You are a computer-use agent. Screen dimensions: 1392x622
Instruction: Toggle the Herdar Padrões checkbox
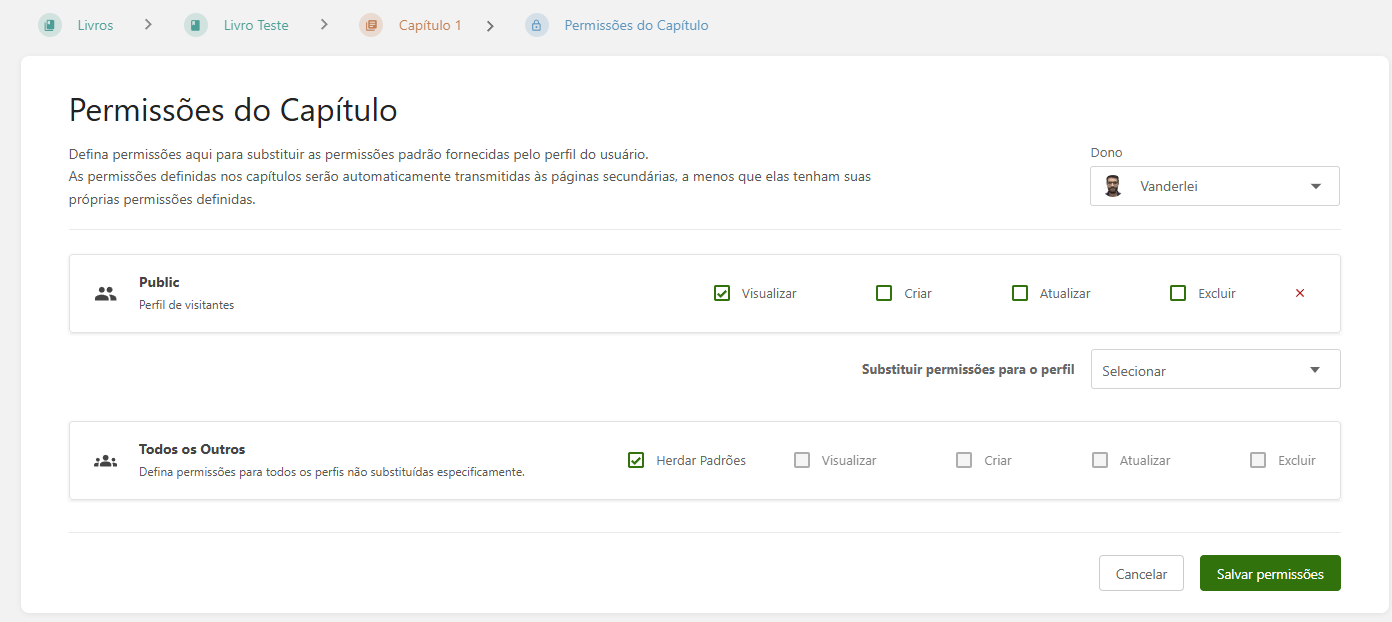[x=636, y=460]
